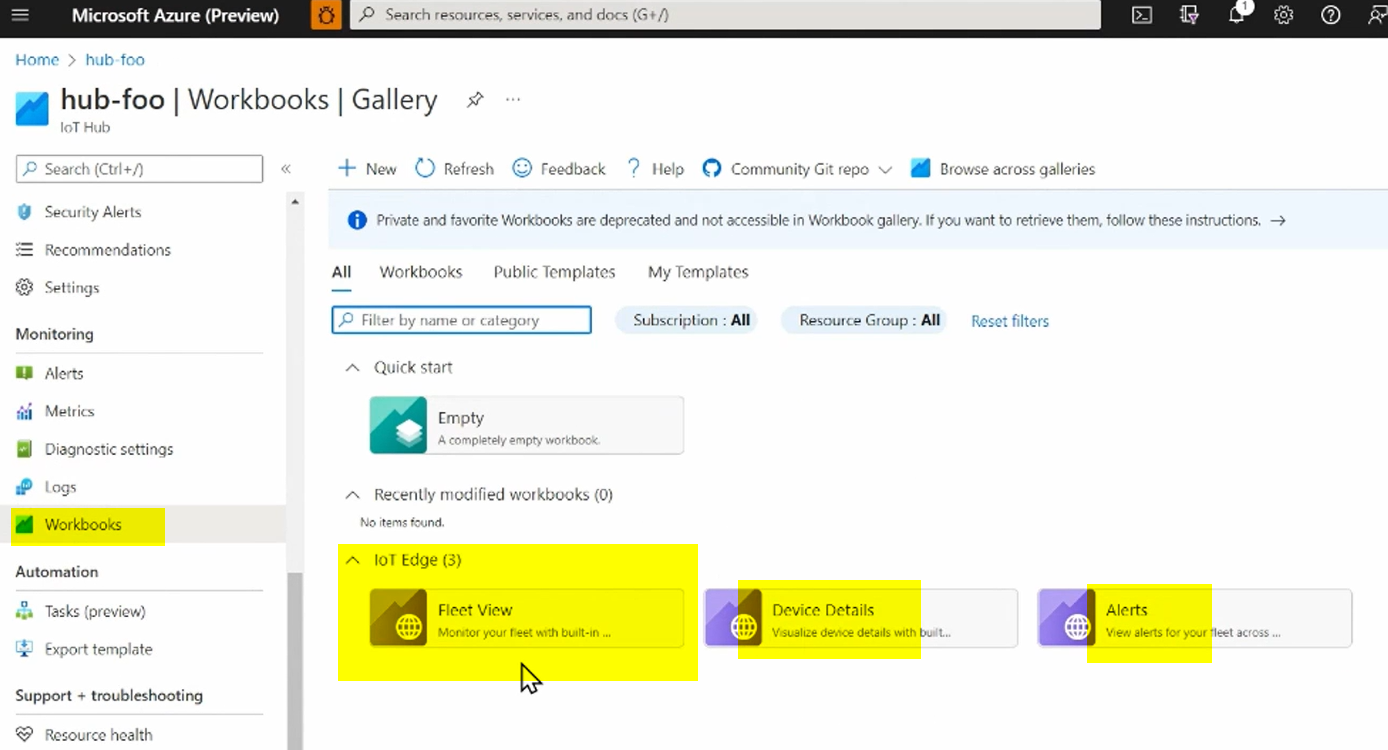Click the Security Alerts shield icon
The image size is (1388, 750).
(25, 212)
